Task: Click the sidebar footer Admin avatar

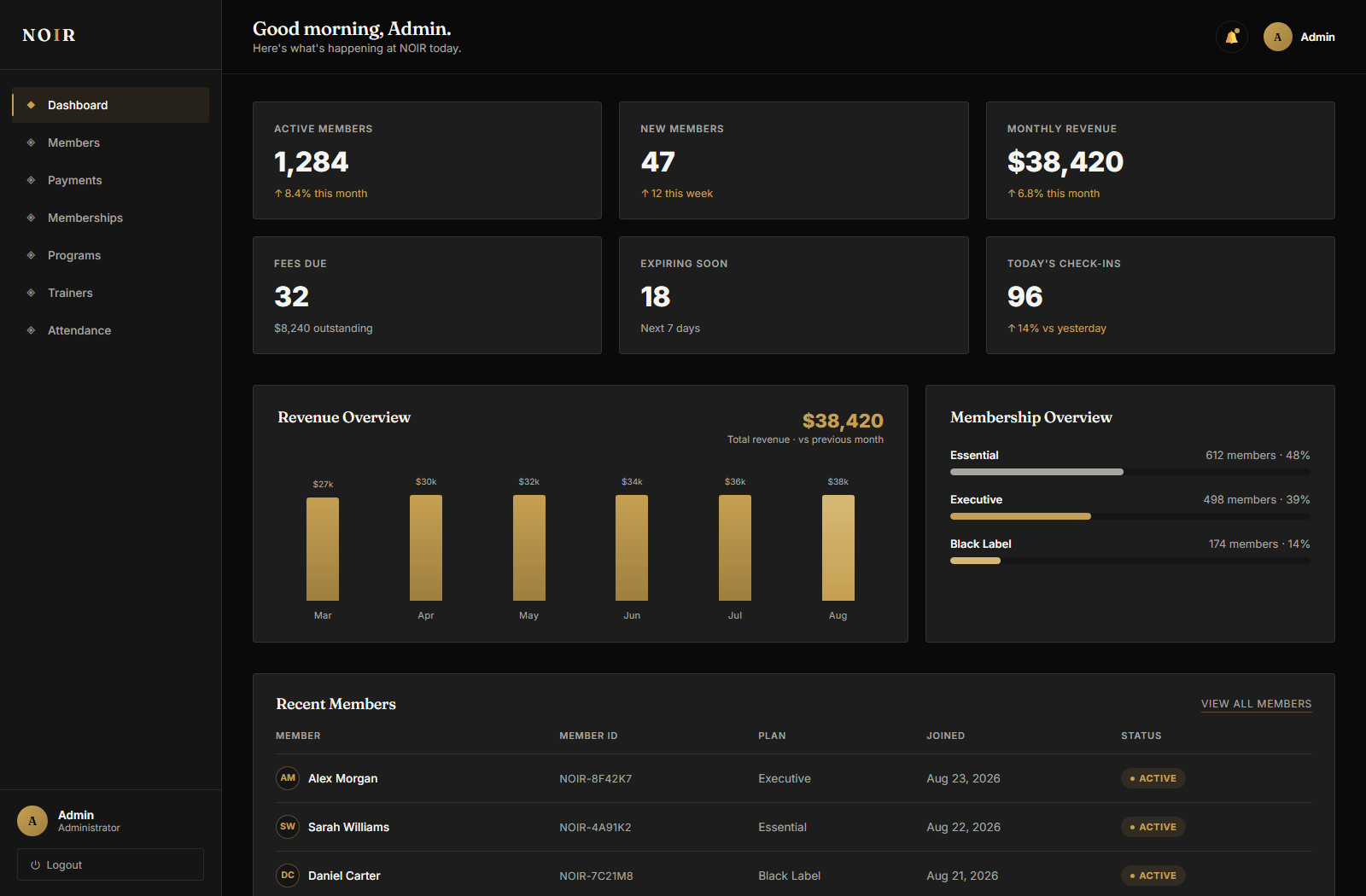Action: coord(32,821)
